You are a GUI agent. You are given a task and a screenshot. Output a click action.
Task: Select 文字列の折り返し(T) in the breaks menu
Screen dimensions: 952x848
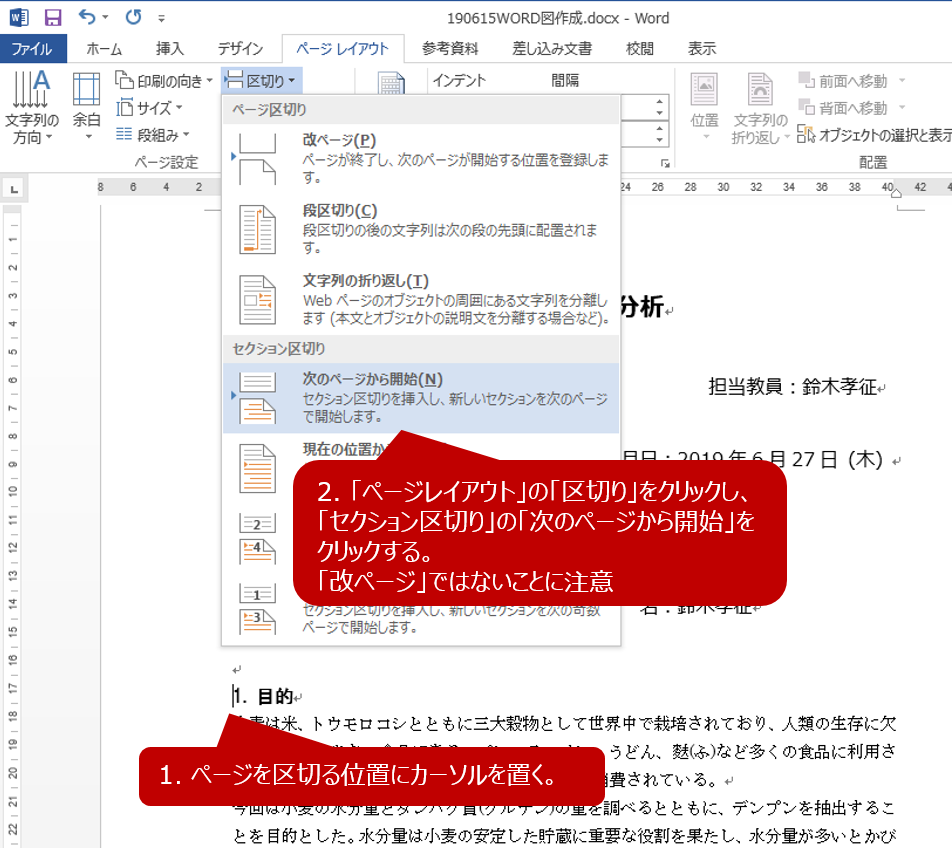click(420, 299)
